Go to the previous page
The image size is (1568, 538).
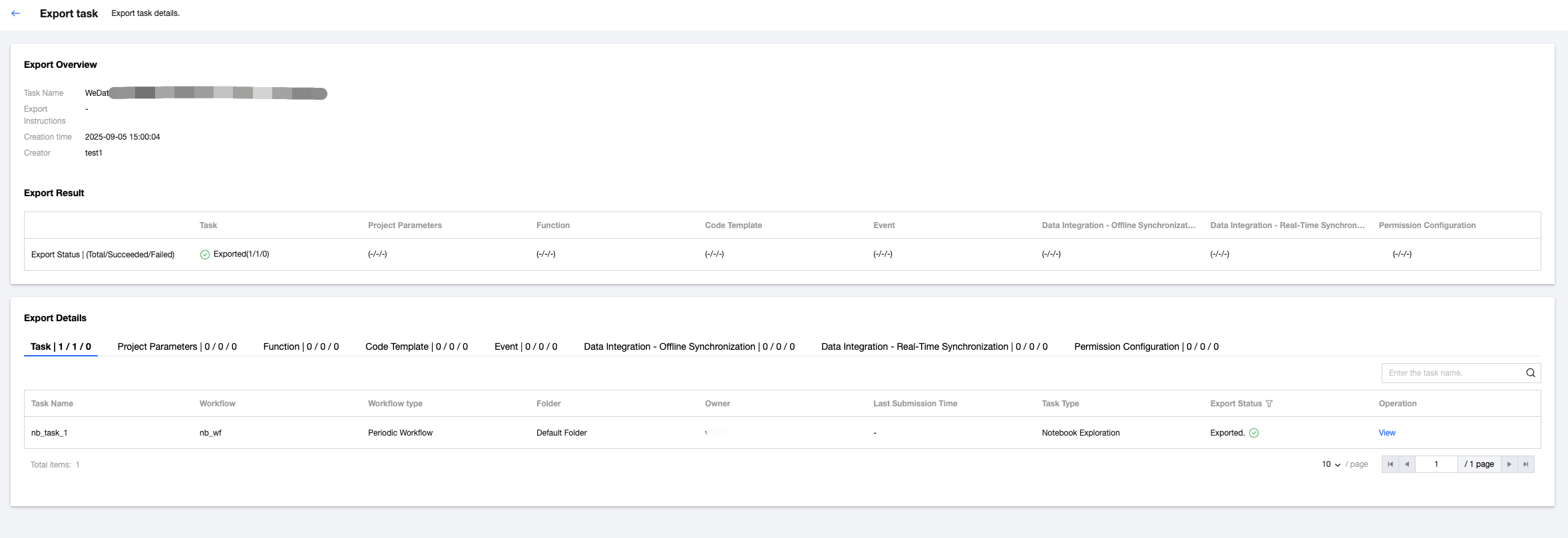pyautogui.click(x=1407, y=464)
